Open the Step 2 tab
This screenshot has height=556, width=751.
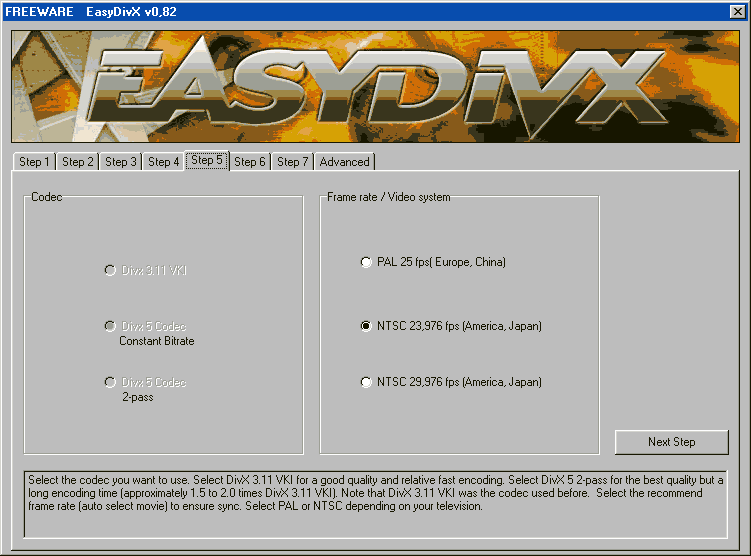click(x=78, y=162)
